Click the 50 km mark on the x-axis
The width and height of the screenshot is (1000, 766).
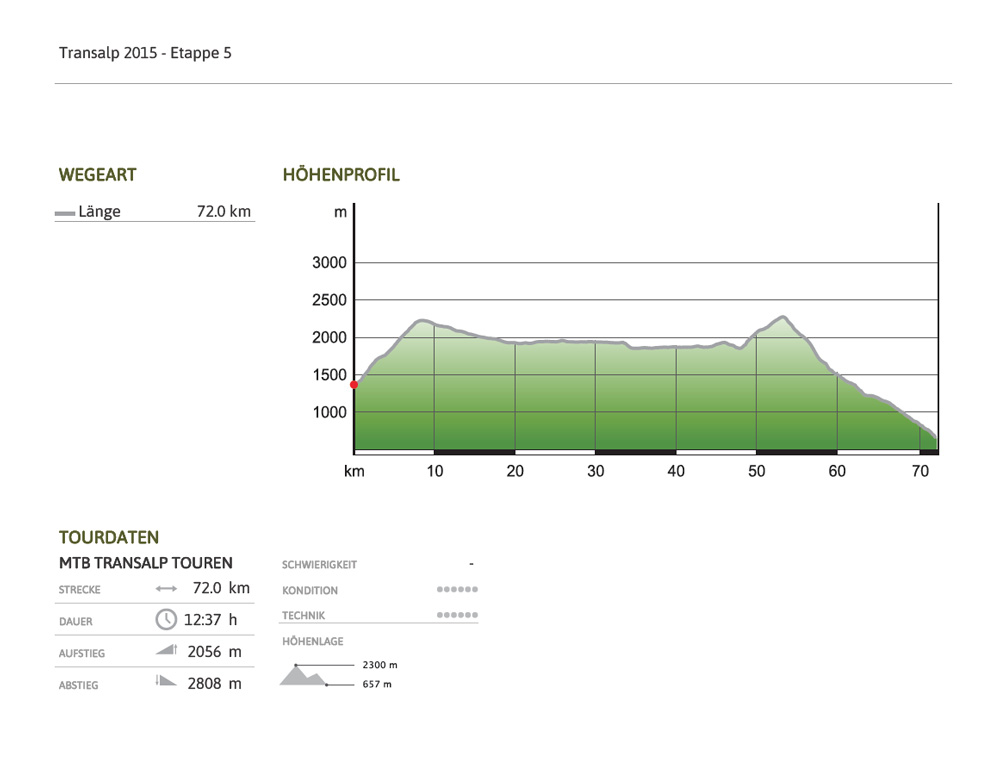[x=756, y=471]
